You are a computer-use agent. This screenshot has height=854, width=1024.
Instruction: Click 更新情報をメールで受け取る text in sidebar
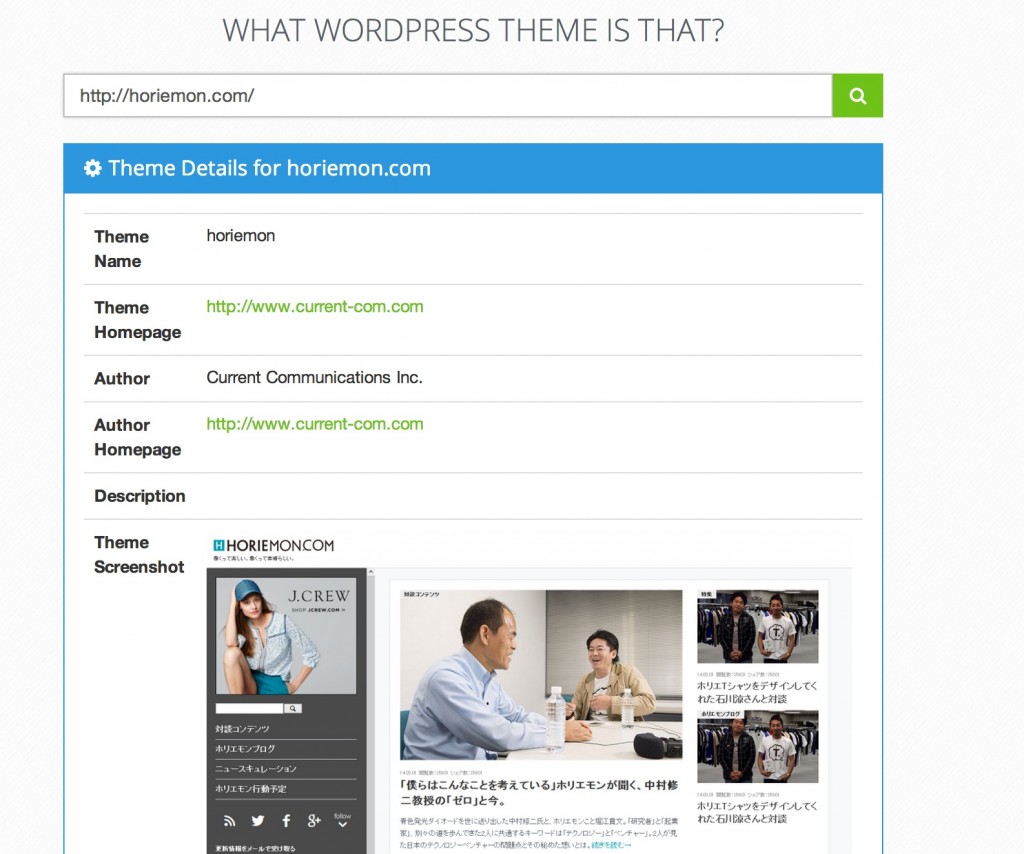coord(255,848)
